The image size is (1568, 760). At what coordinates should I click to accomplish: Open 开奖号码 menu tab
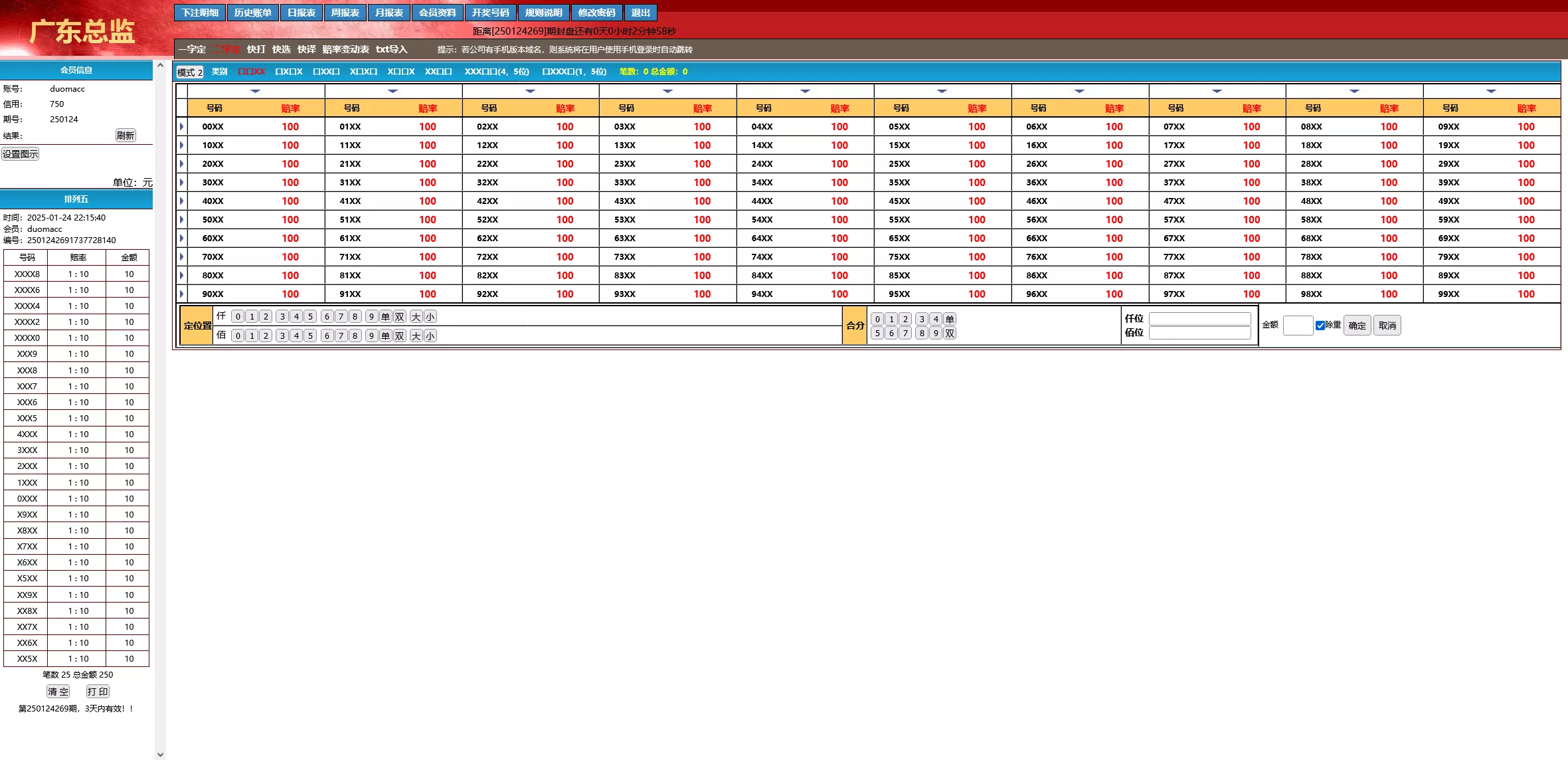point(490,13)
